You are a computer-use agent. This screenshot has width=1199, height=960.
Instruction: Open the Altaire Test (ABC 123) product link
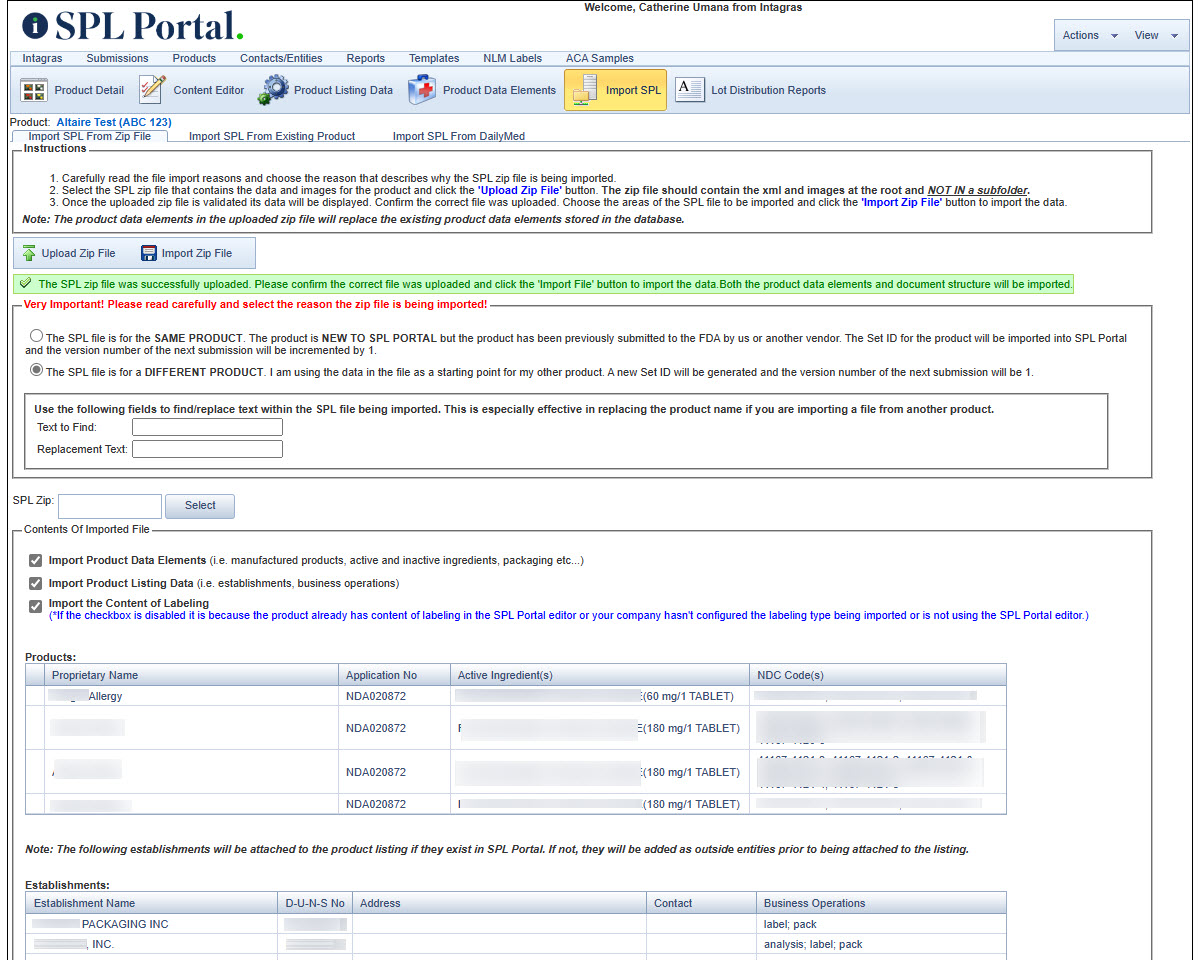tap(114, 122)
